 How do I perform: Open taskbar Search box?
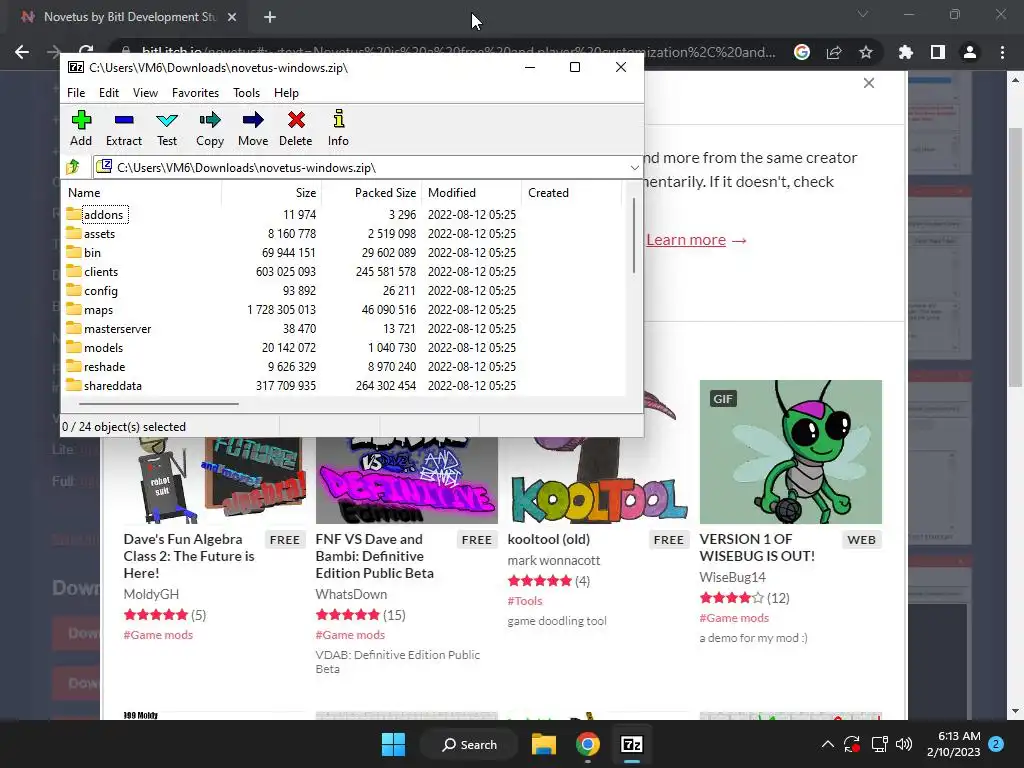point(470,744)
